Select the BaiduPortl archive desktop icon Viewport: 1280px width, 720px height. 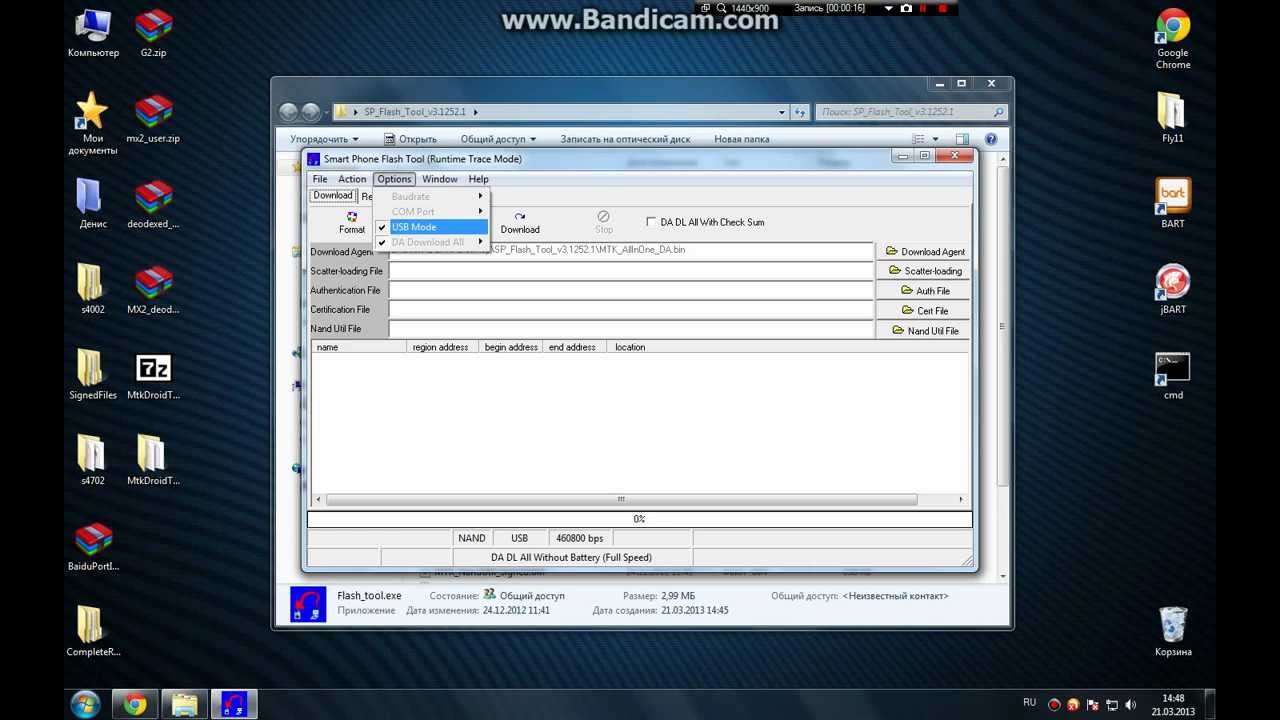(x=93, y=547)
